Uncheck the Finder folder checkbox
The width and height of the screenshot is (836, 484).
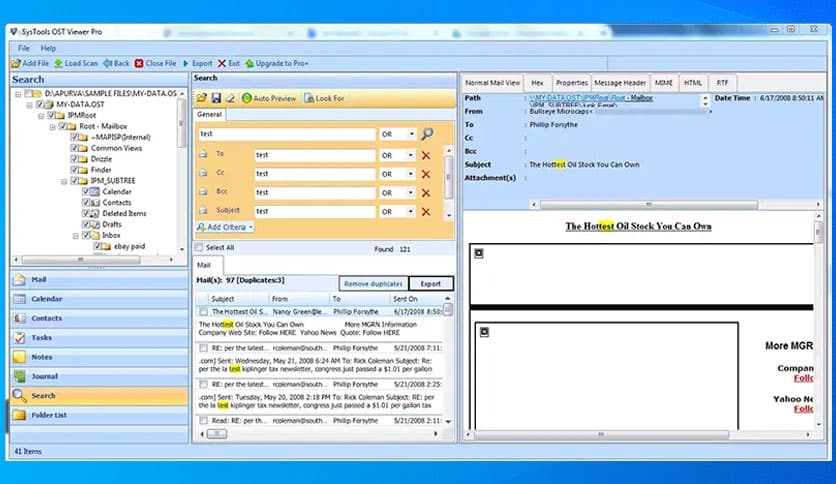coord(75,170)
